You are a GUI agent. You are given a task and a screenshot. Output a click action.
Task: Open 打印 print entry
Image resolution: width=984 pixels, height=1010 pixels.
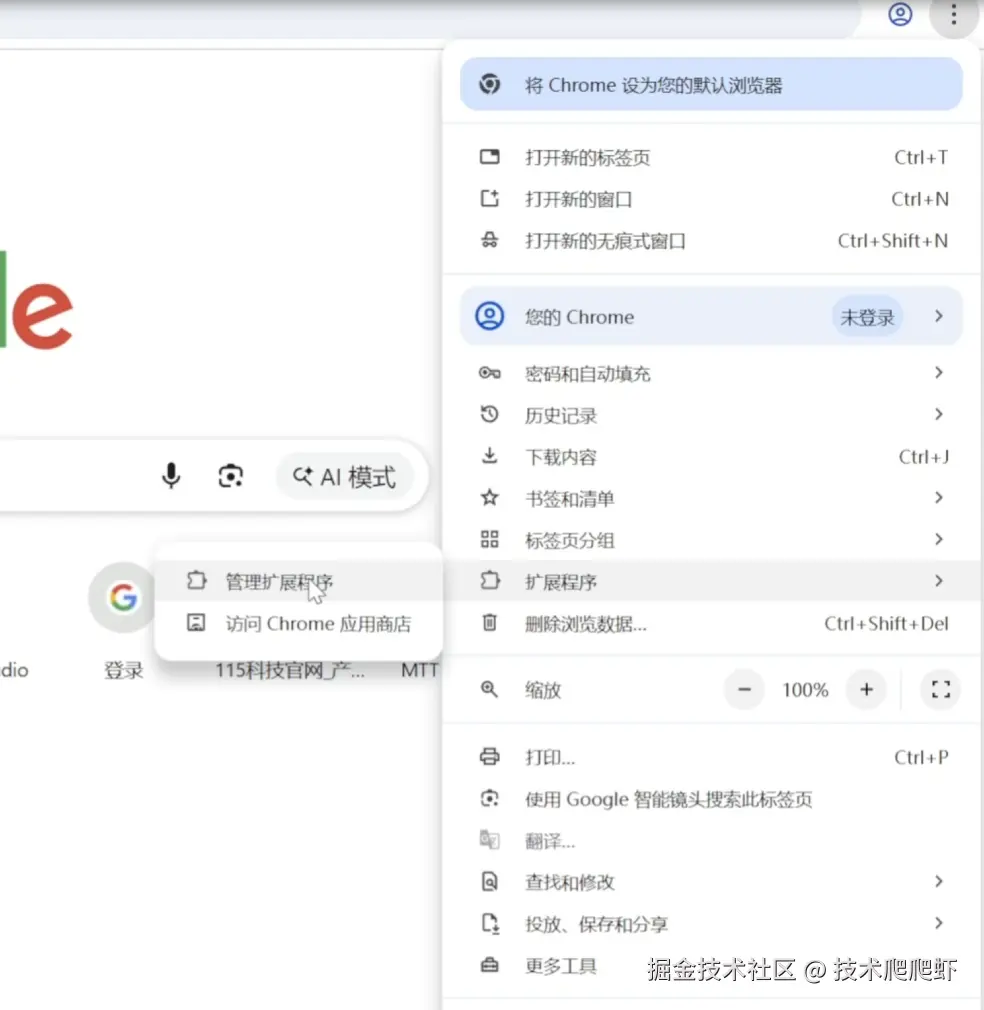pos(711,758)
